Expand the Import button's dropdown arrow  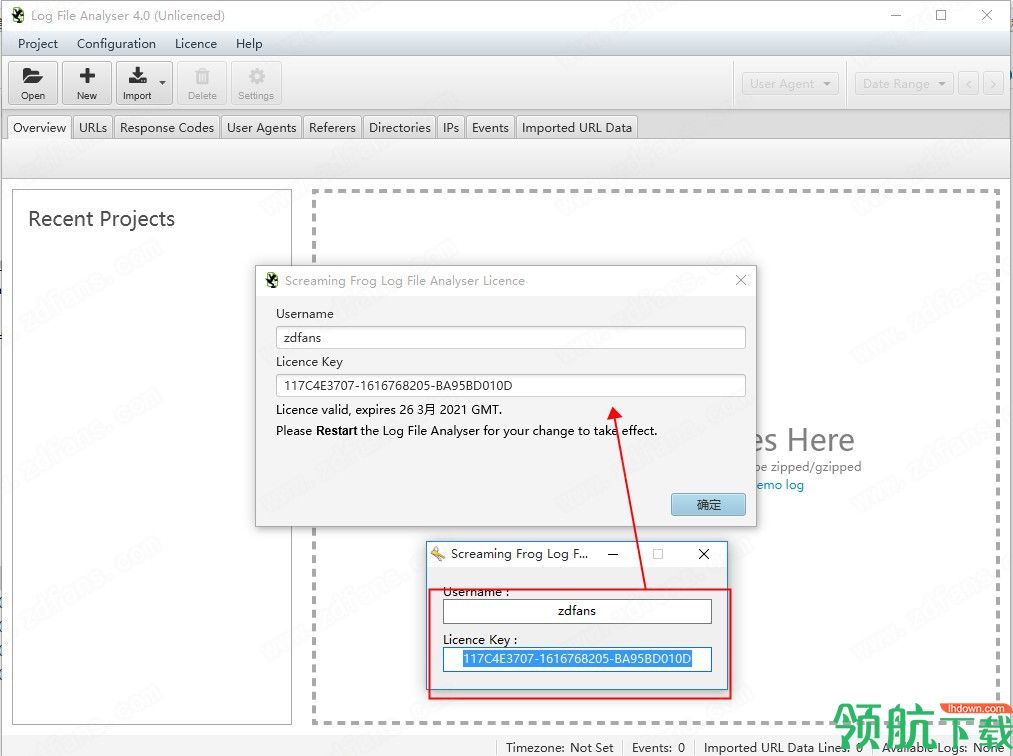tap(163, 83)
